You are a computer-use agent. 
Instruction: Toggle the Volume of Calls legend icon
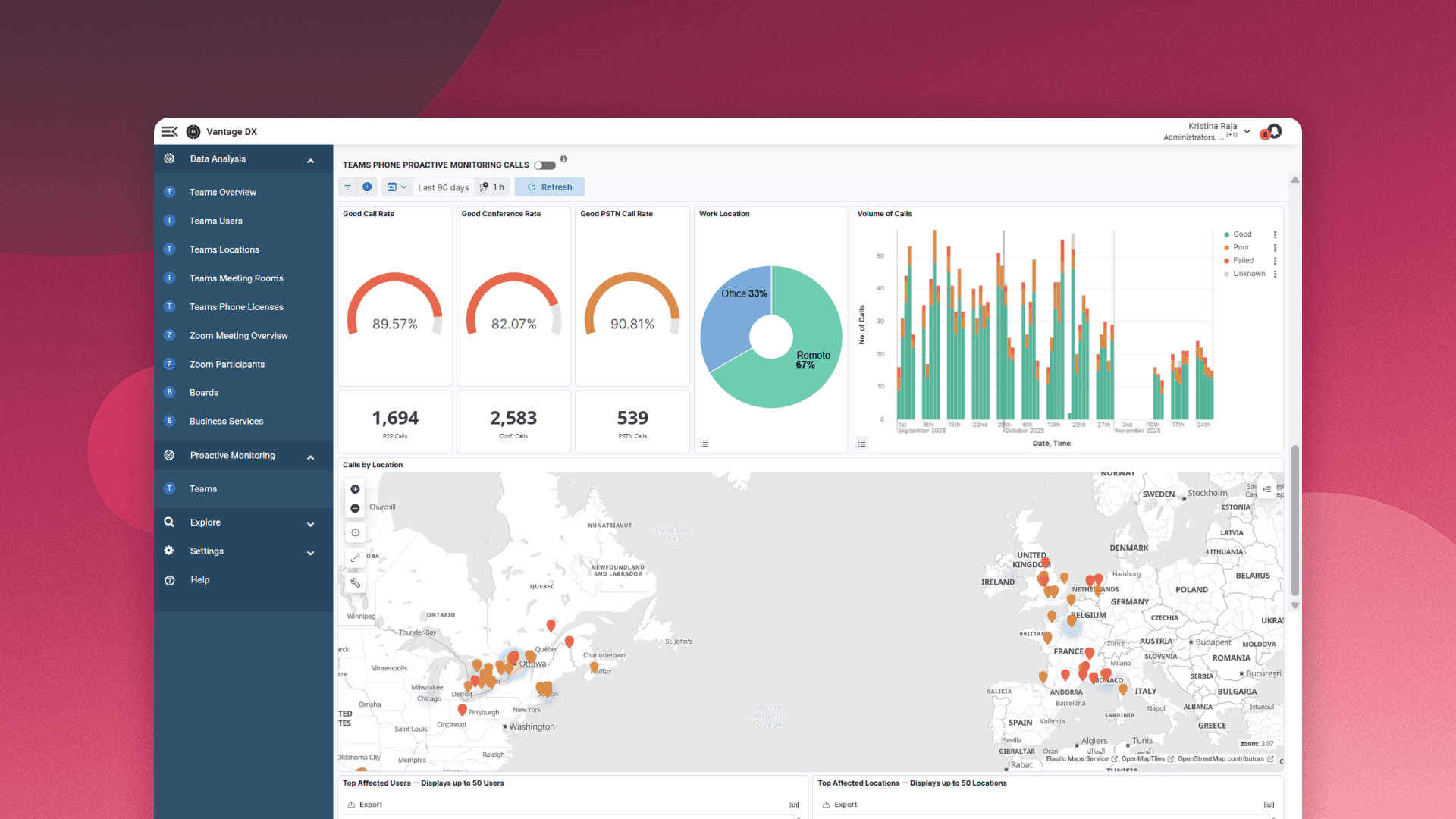(x=862, y=444)
